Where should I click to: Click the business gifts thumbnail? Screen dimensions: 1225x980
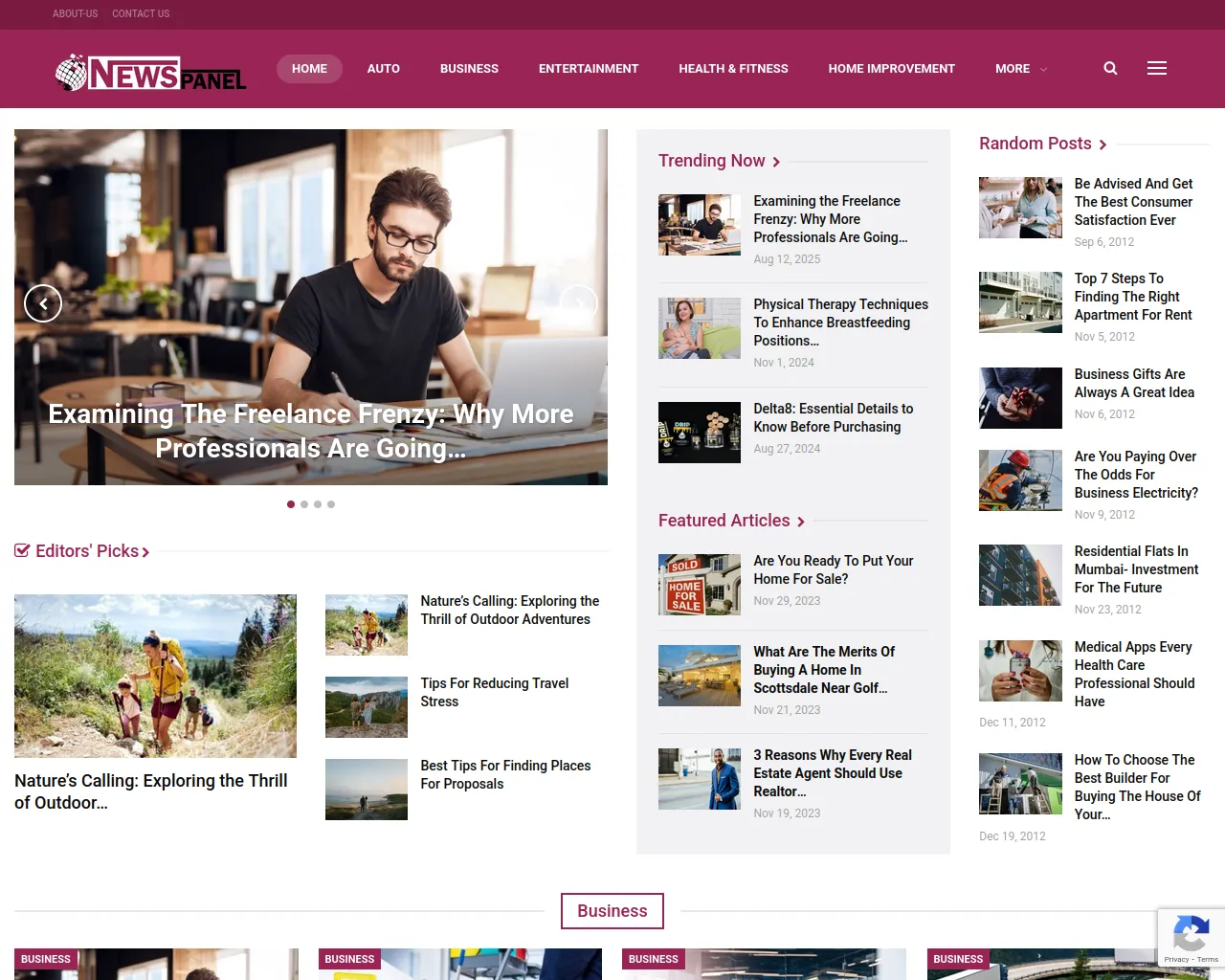1020,398
